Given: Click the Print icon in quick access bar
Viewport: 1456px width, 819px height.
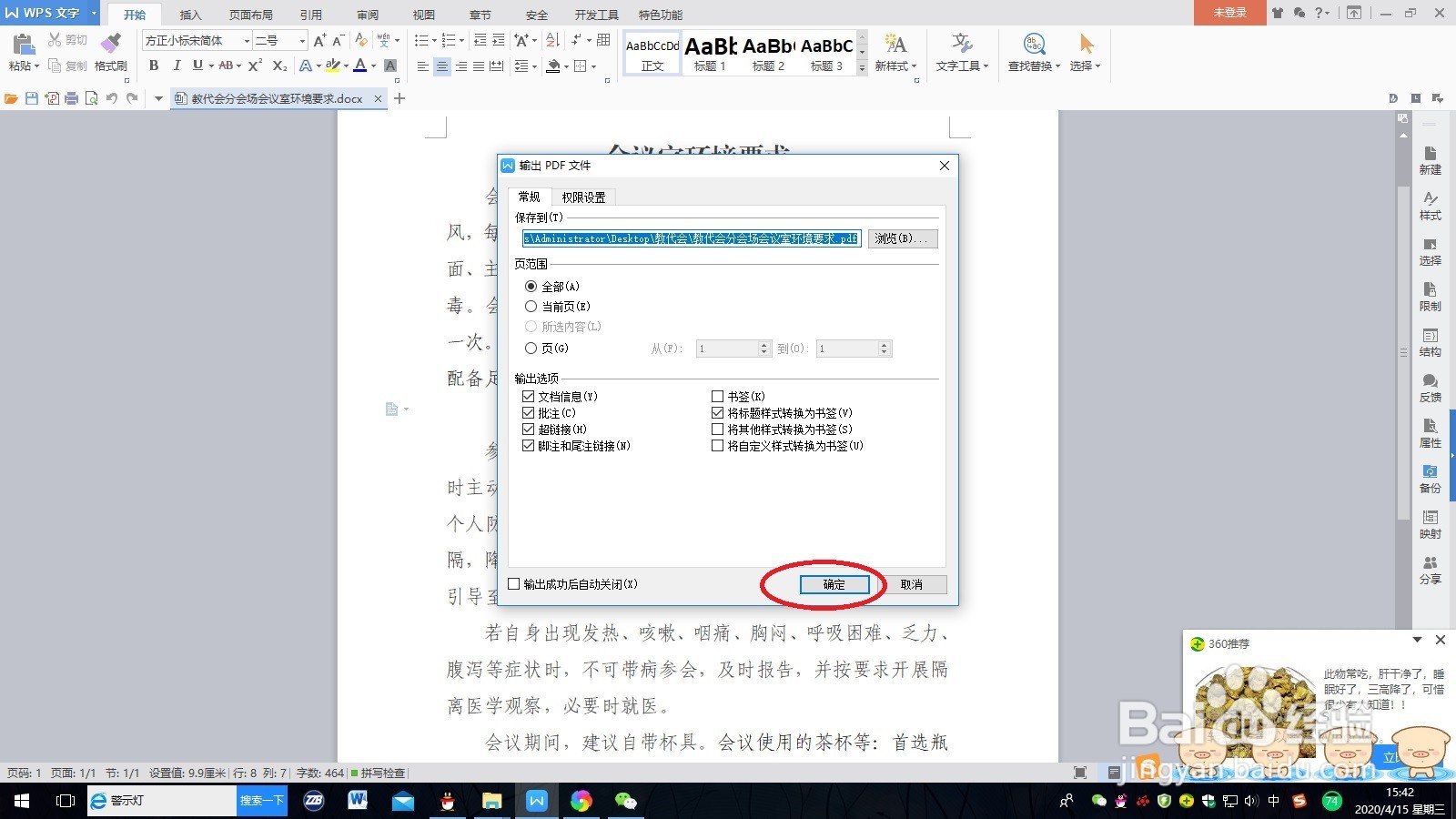Looking at the screenshot, I should 71,98.
